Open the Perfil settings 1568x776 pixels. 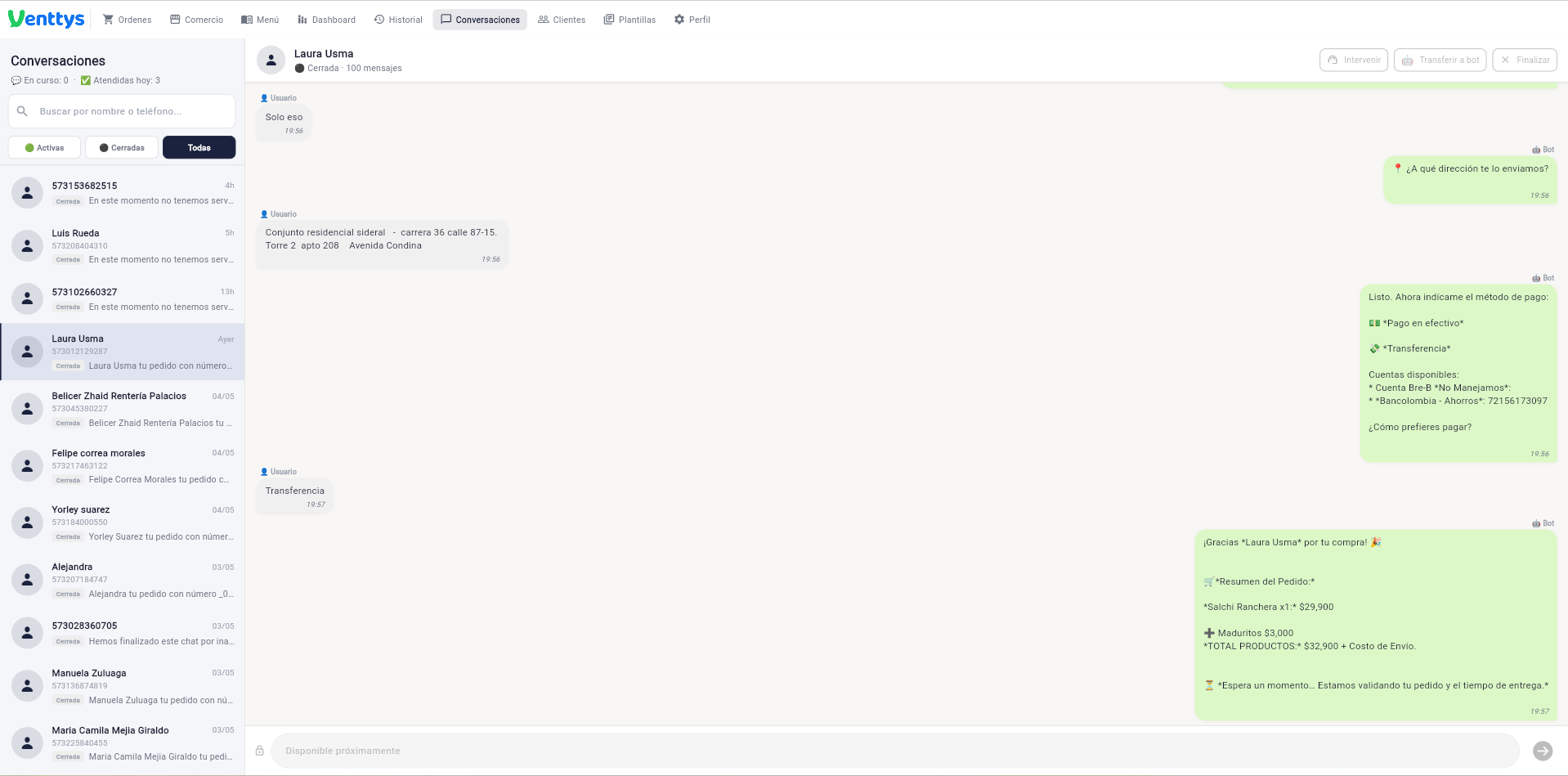tap(692, 20)
